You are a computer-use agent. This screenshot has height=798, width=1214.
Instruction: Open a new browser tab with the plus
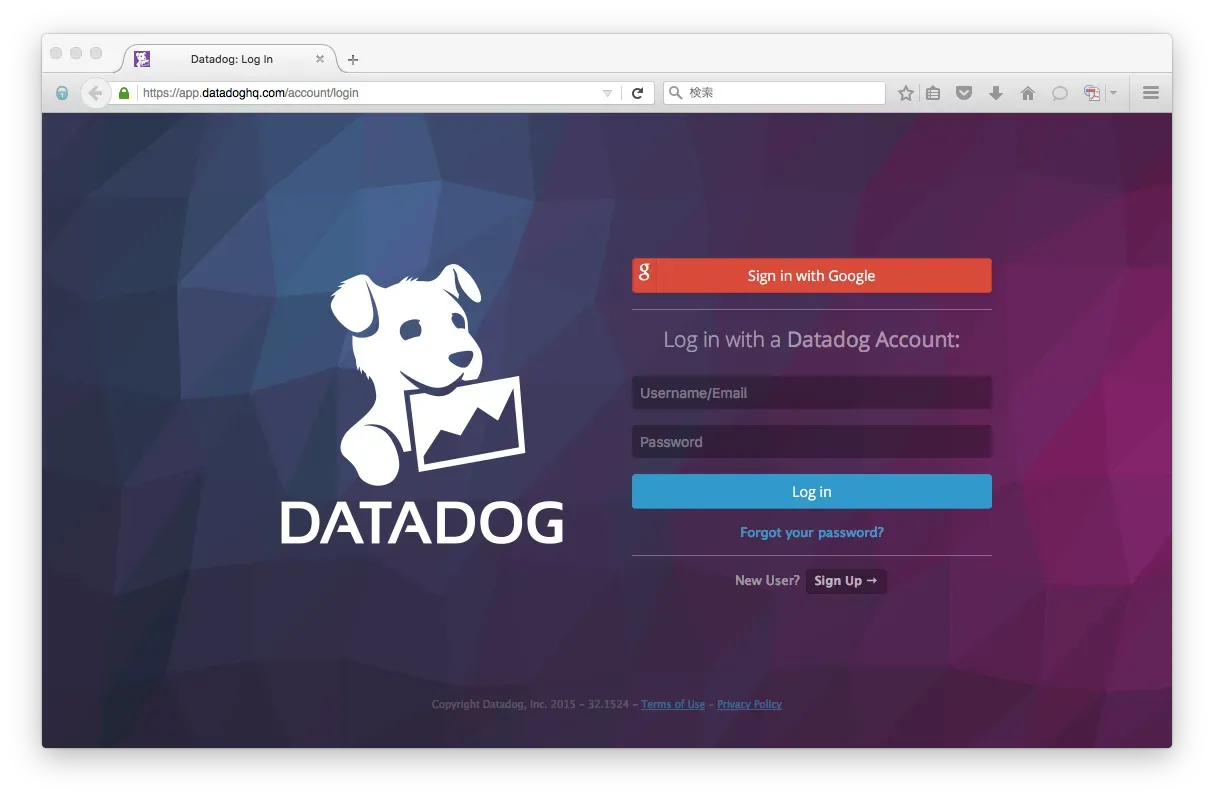click(352, 59)
